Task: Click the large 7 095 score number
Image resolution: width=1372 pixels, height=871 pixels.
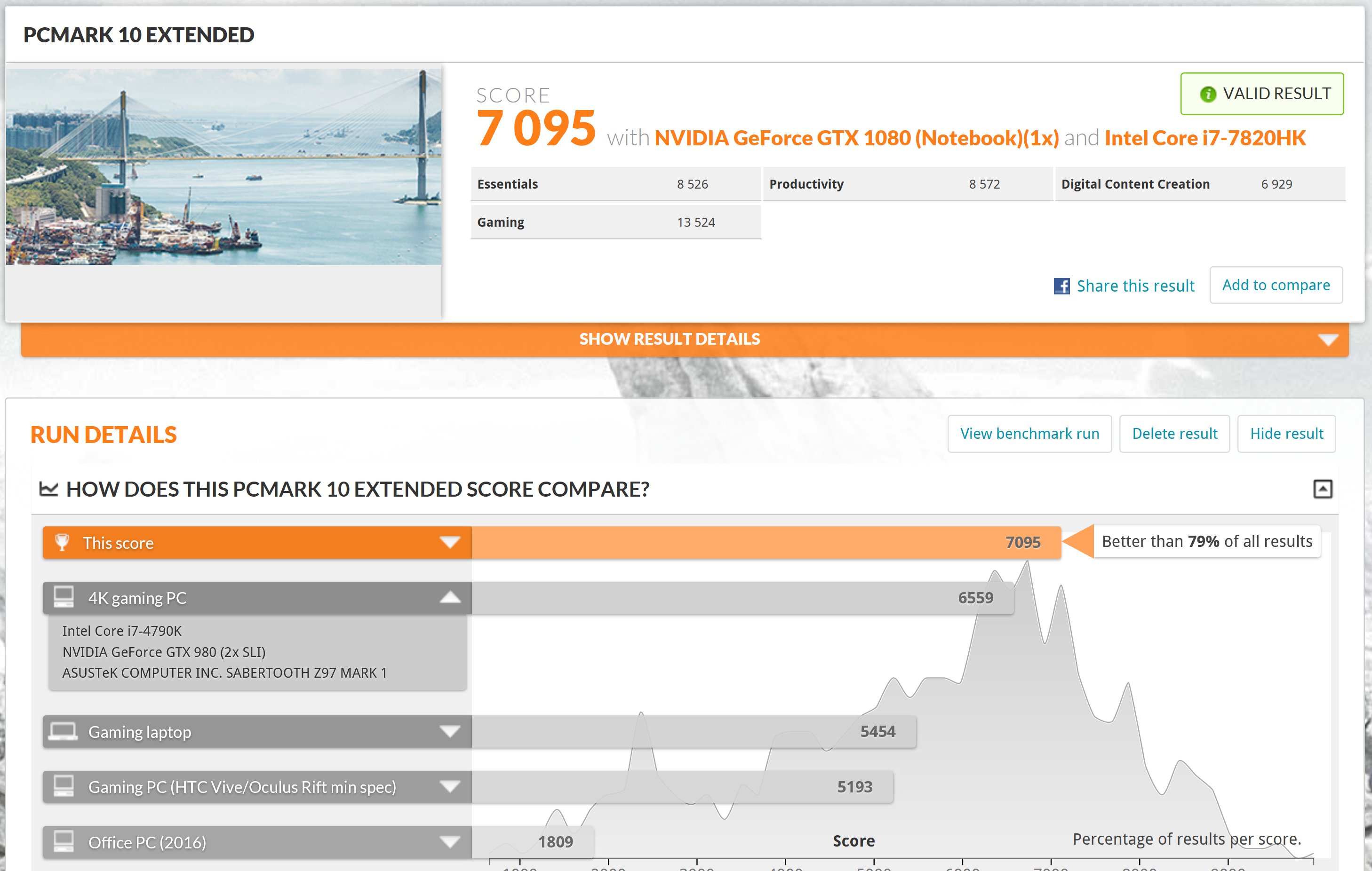Action: point(536,127)
